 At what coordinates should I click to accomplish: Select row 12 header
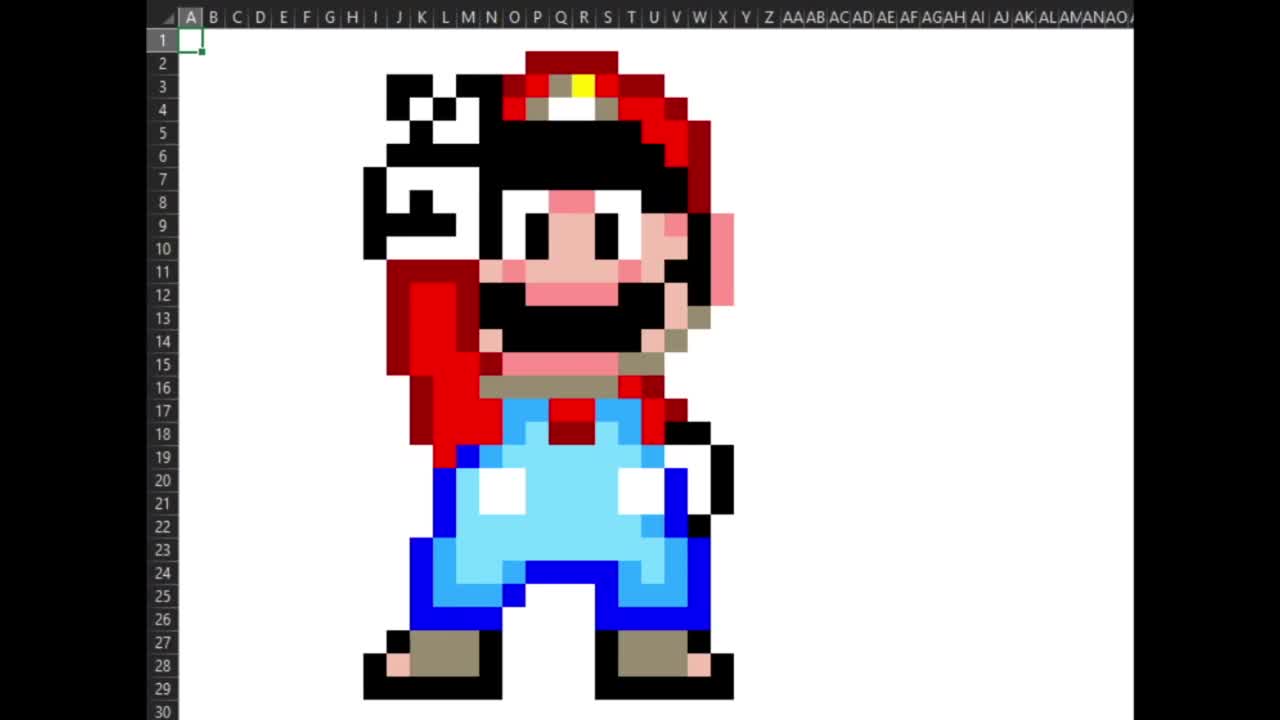pyautogui.click(x=162, y=295)
